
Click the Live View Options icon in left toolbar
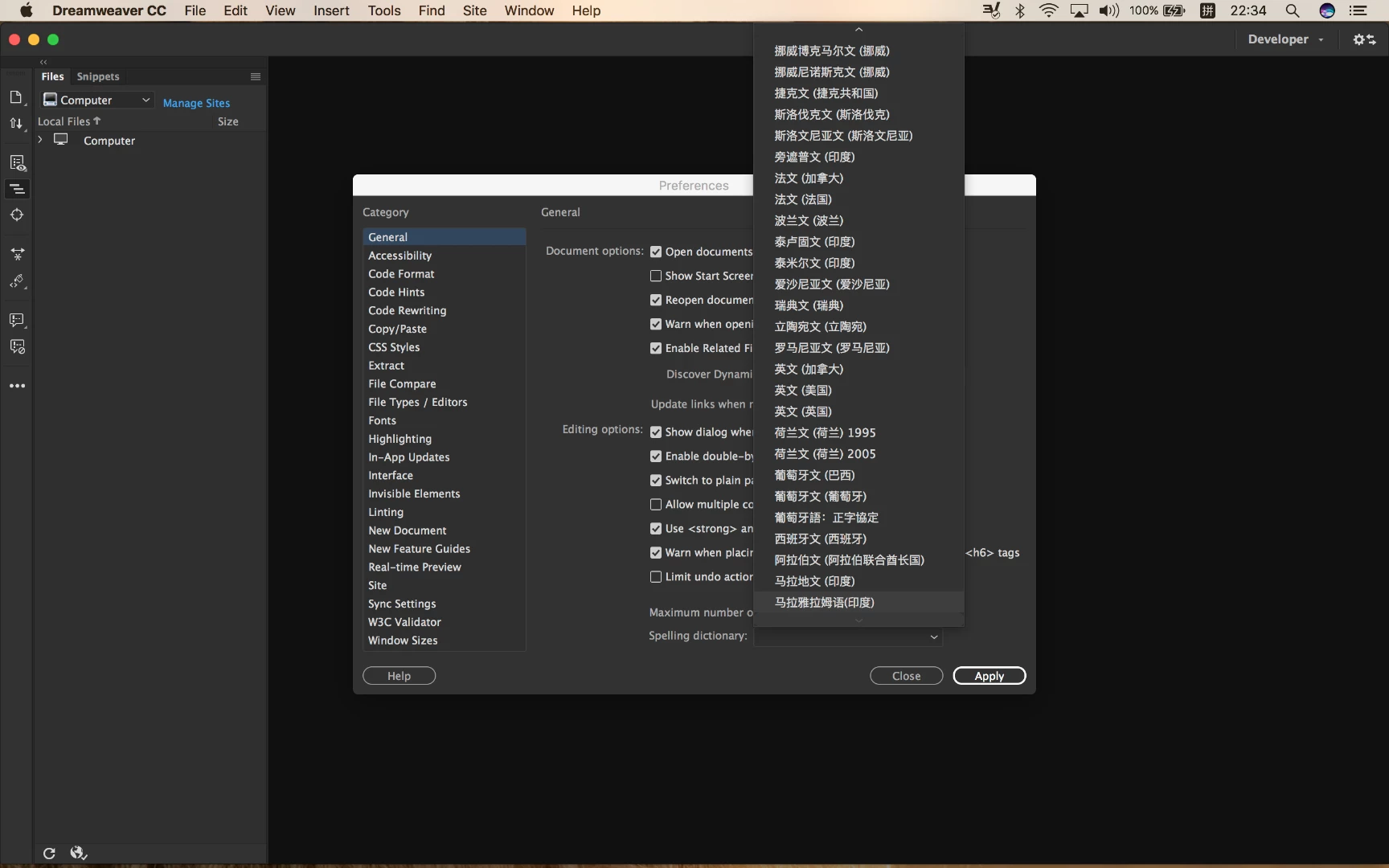(17, 163)
